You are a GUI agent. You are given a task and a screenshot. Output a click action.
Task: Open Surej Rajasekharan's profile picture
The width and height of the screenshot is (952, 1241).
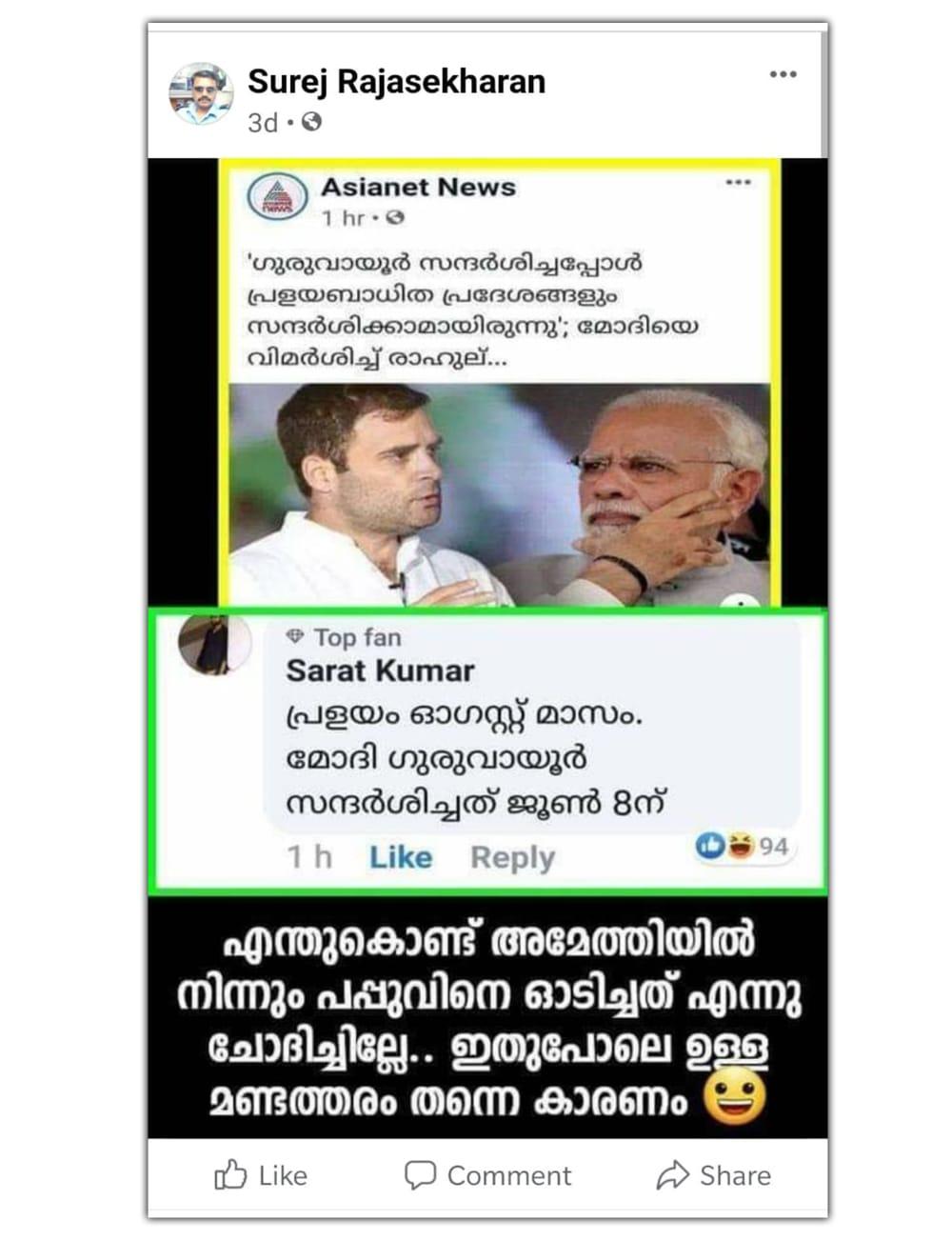(x=202, y=94)
